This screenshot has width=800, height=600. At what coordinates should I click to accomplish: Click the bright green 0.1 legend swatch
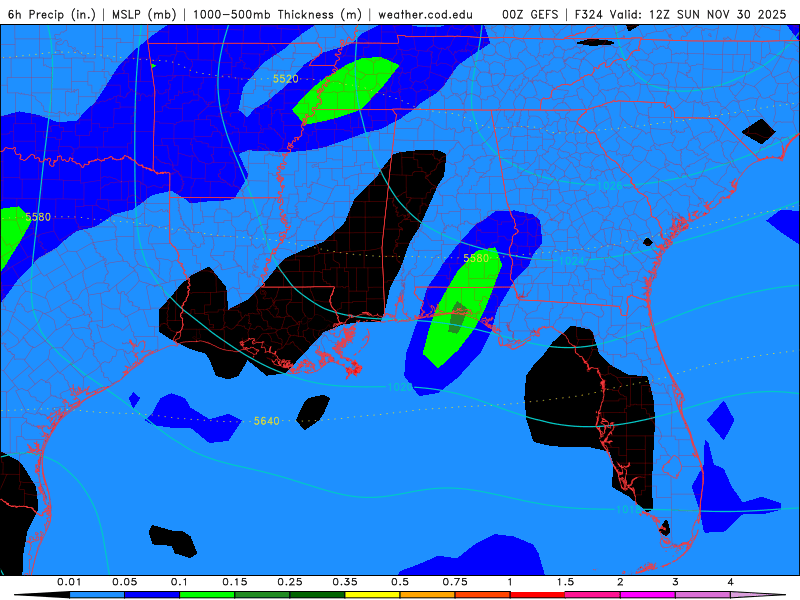click(207, 595)
